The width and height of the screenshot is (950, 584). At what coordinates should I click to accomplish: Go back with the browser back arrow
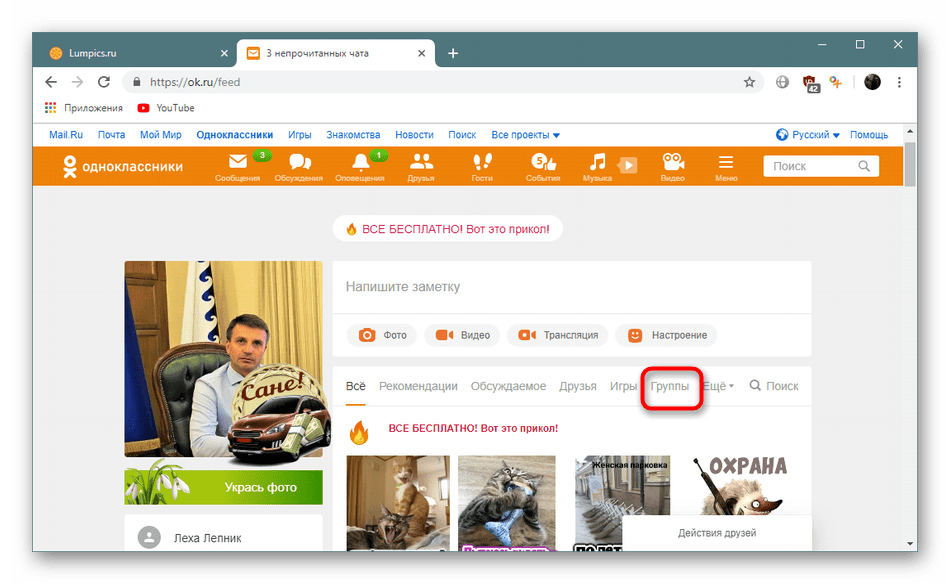tap(51, 82)
